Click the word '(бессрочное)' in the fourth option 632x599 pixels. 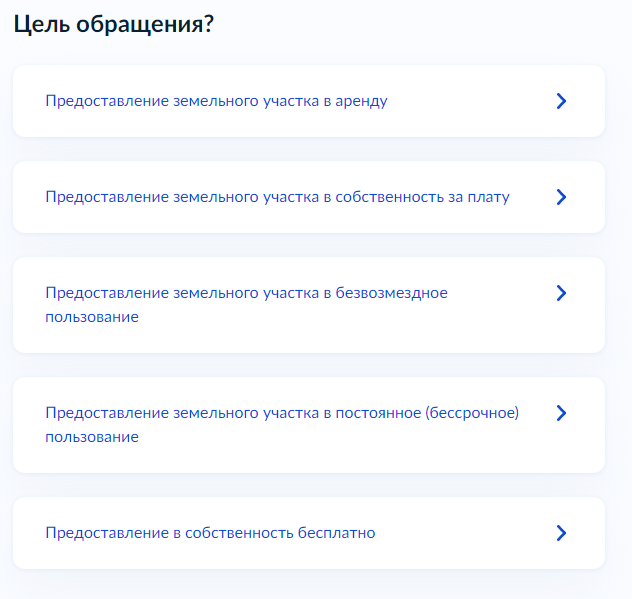coord(472,413)
